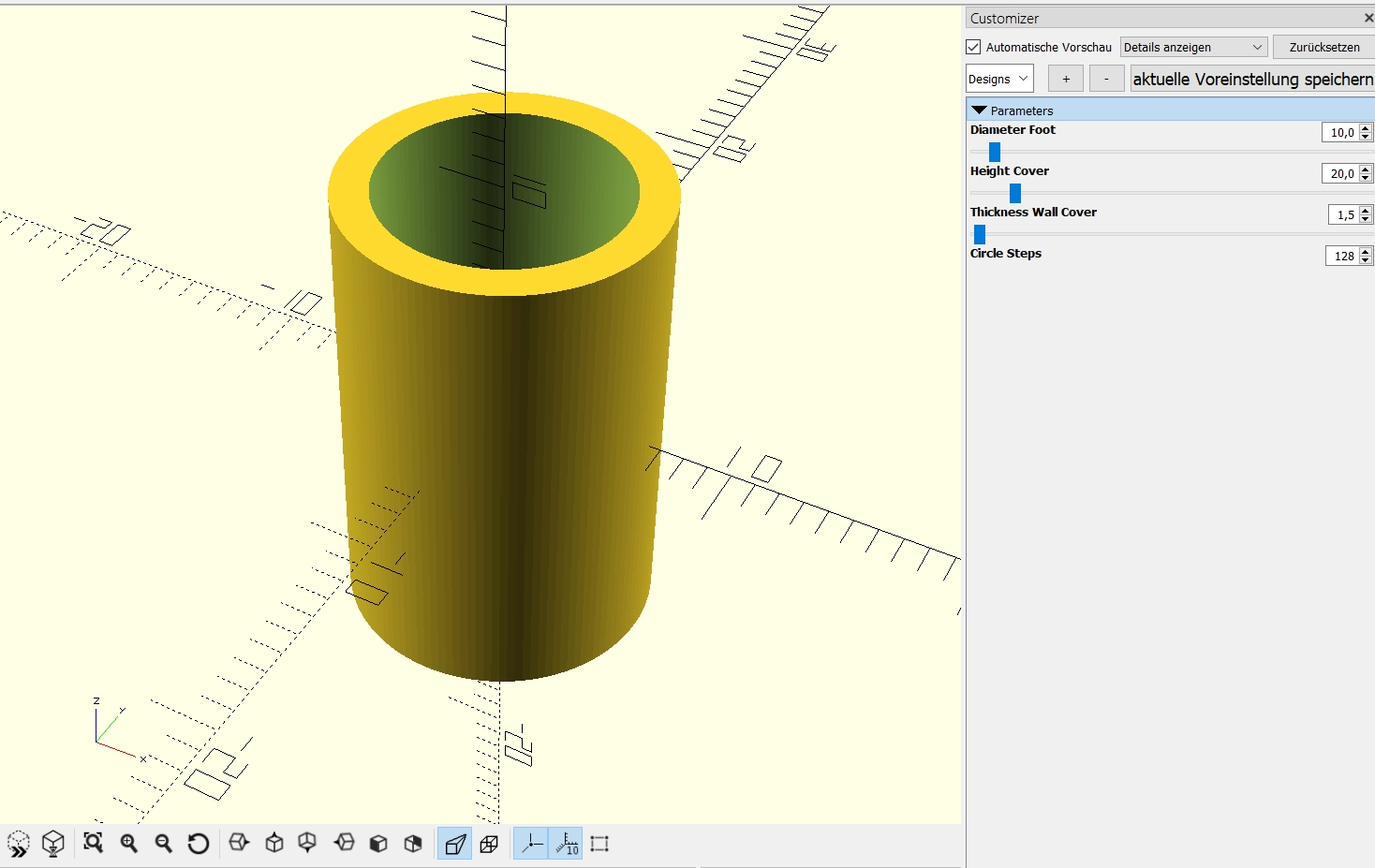Toggle perspective projection mode
This screenshot has height=868, width=1375.
click(454, 843)
